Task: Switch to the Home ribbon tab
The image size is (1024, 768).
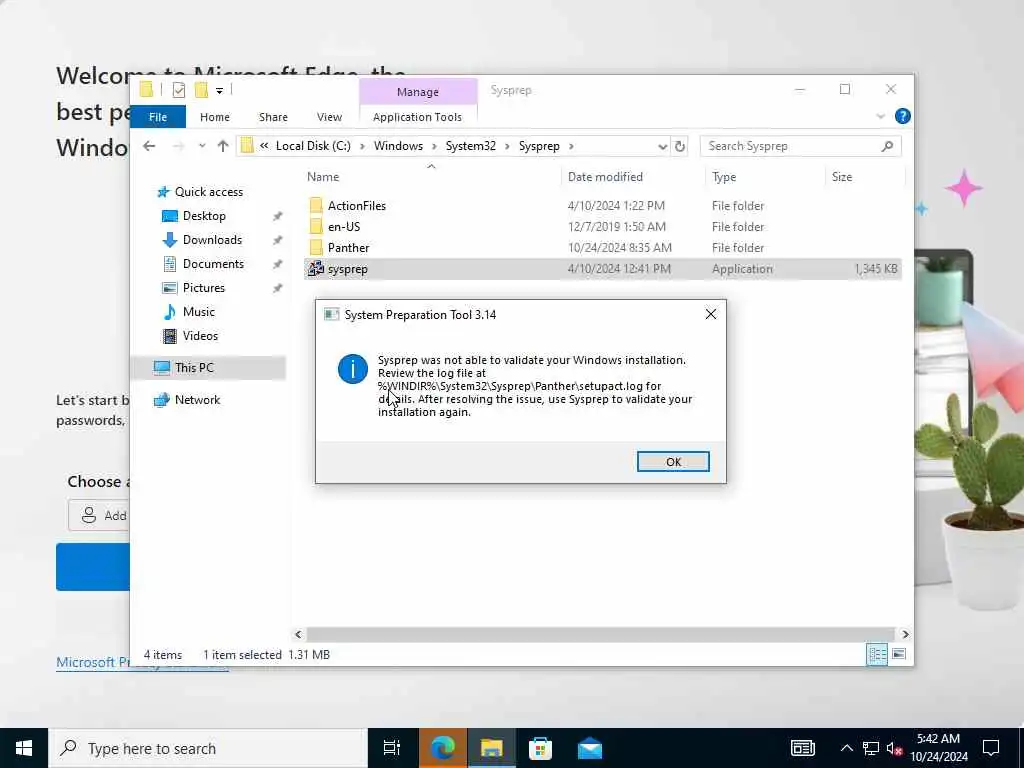Action: point(215,117)
